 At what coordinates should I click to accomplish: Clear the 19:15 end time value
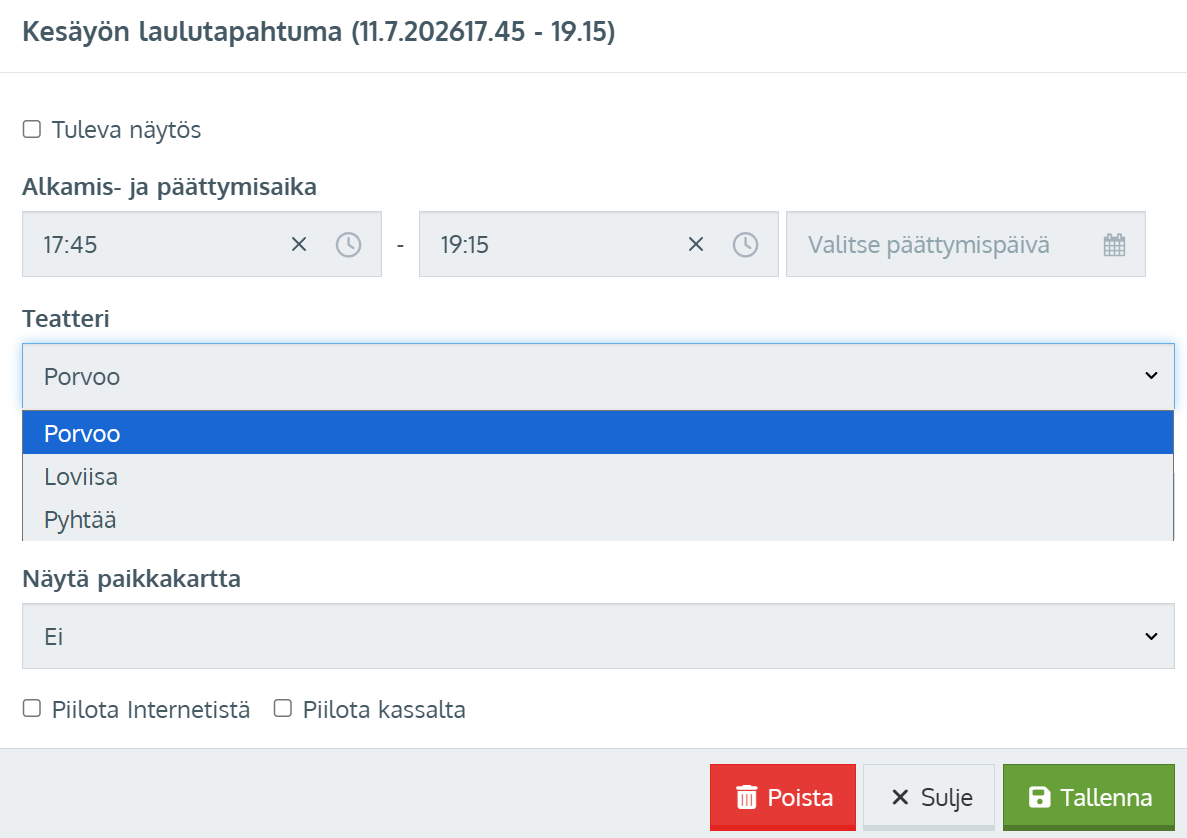coord(696,245)
